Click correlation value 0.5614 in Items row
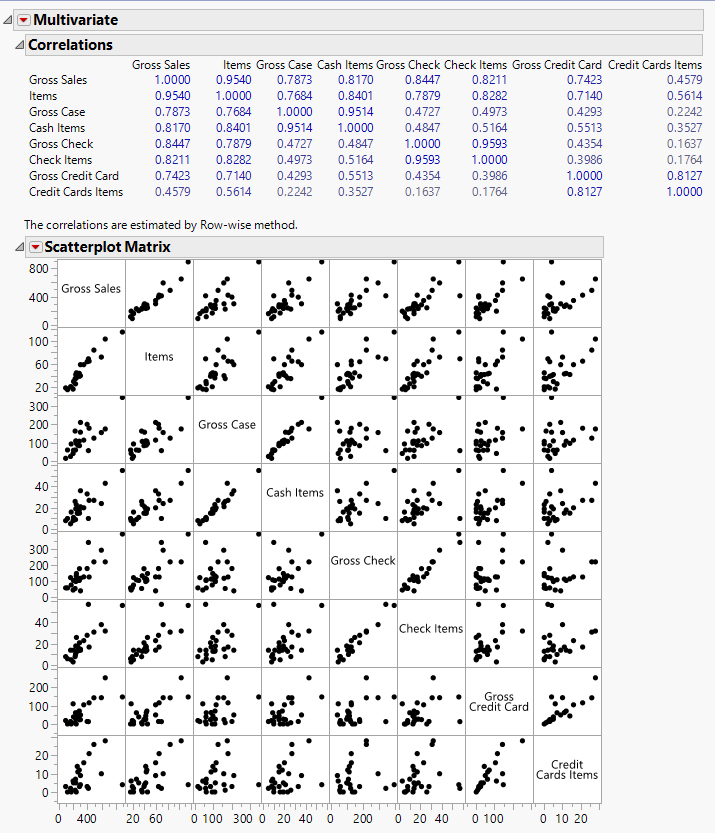 click(684, 96)
